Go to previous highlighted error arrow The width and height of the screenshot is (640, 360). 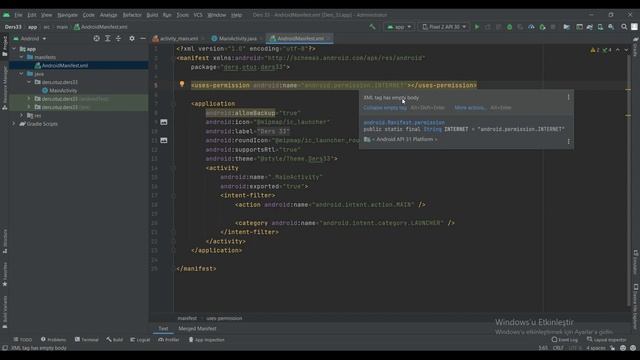tap(618, 50)
